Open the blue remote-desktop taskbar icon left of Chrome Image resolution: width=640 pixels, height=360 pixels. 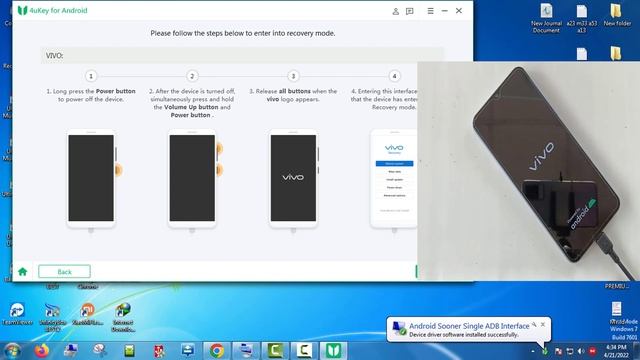[x=188, y=351]
